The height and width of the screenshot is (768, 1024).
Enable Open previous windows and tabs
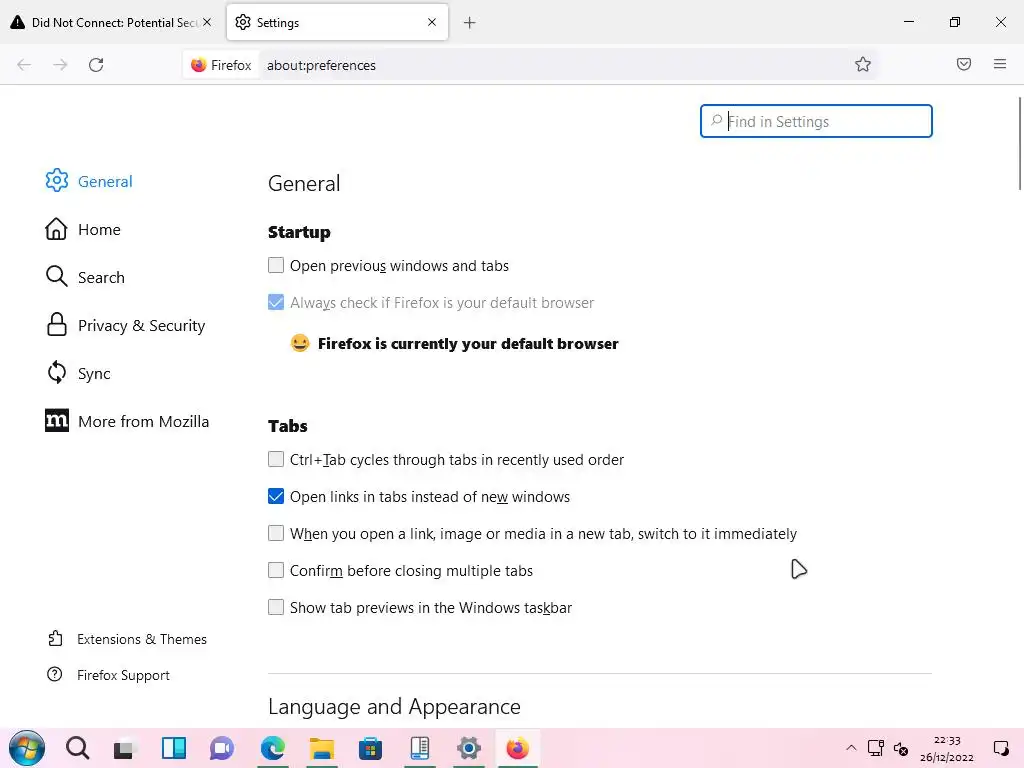pos(276,265)
